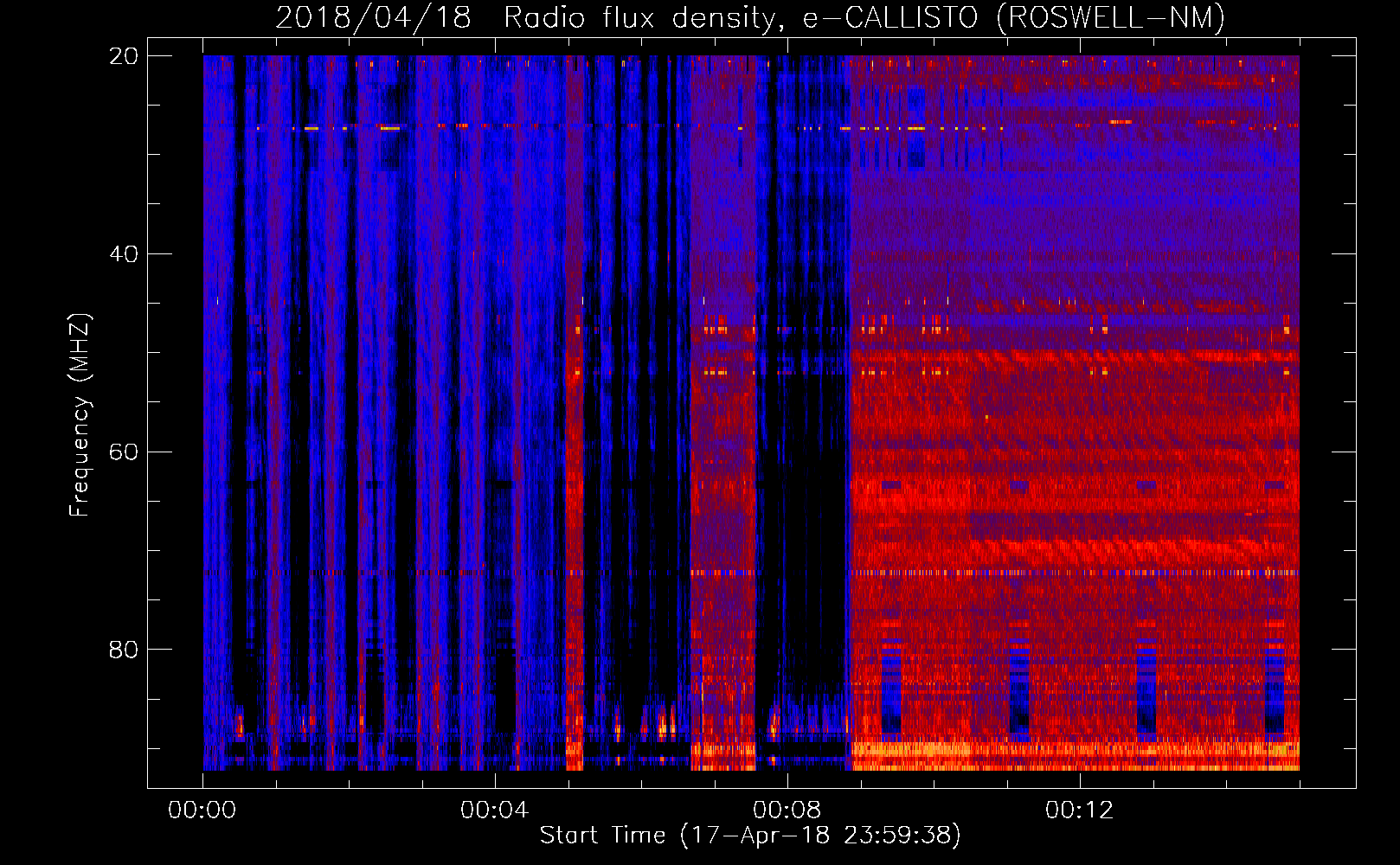This screenshot has height=865, width=1400.
Task: Select the "00:04" time tick label
Action: point(495,810)
